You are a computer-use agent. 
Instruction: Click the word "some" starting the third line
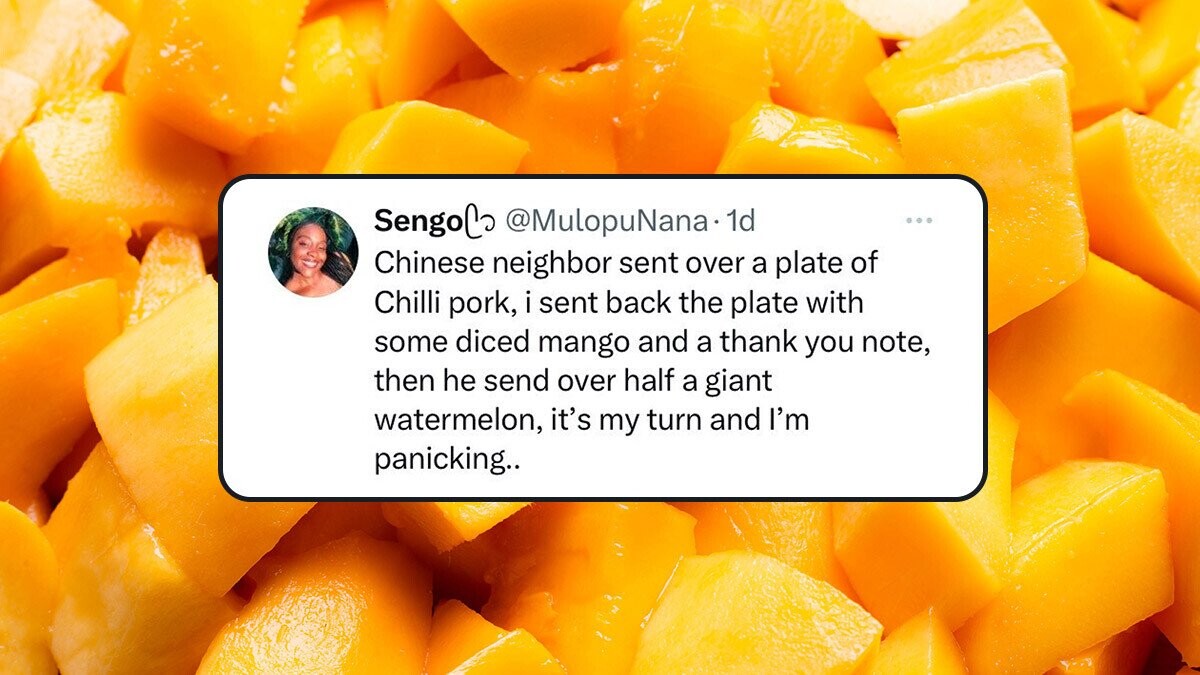pos(405,341)
